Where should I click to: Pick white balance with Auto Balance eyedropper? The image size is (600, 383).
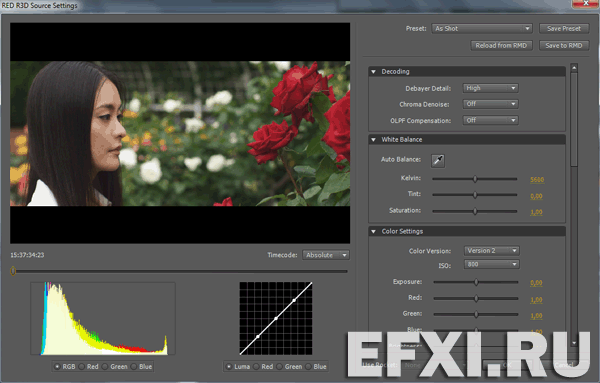point(438,160)
